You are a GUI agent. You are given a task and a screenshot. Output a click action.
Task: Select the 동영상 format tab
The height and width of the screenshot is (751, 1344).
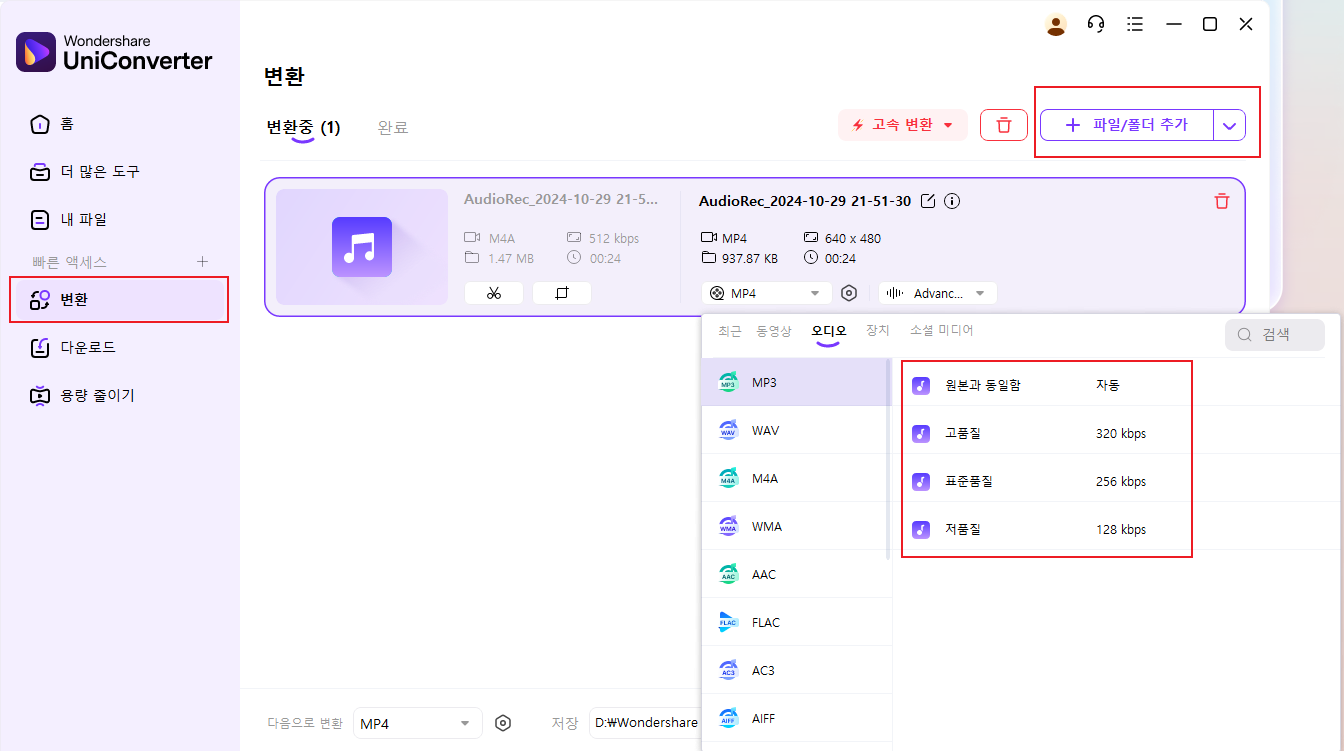(x=774, y=331)
